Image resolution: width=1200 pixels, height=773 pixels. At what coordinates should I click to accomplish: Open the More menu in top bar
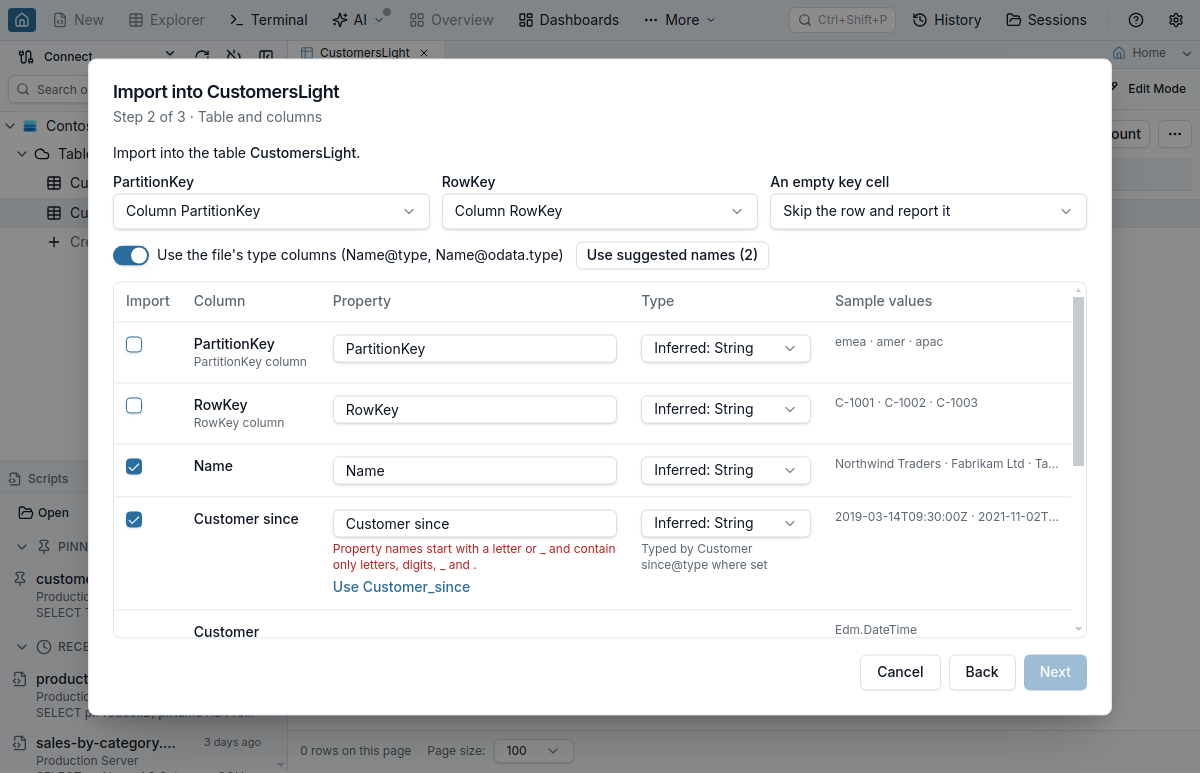click(x=680, y=20)
